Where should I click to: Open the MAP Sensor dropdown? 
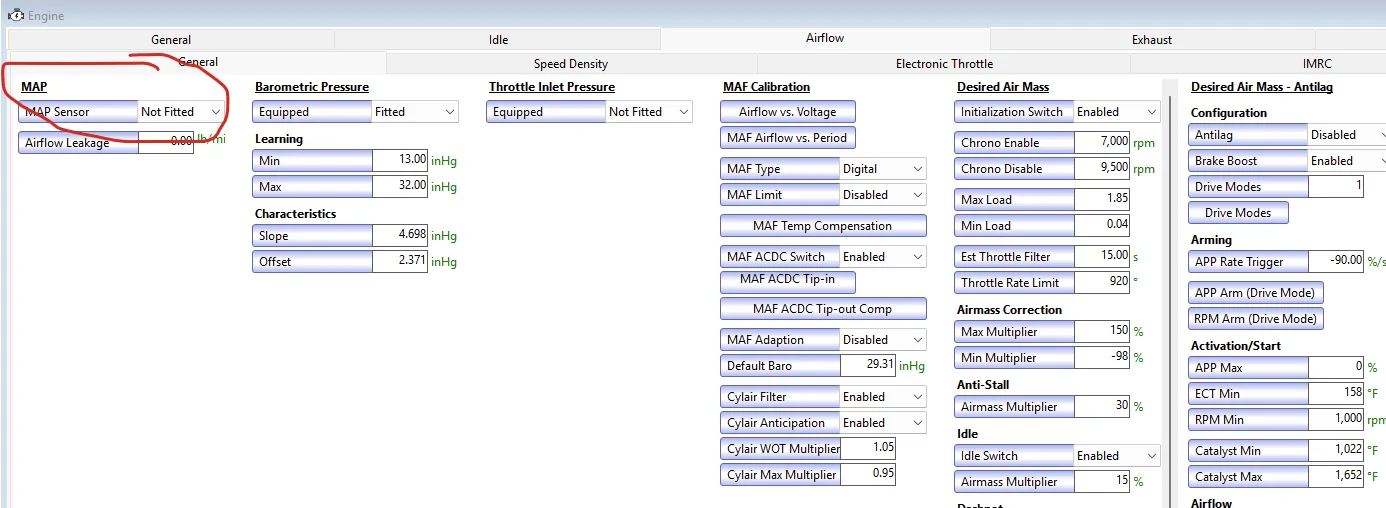click(181, 112)
